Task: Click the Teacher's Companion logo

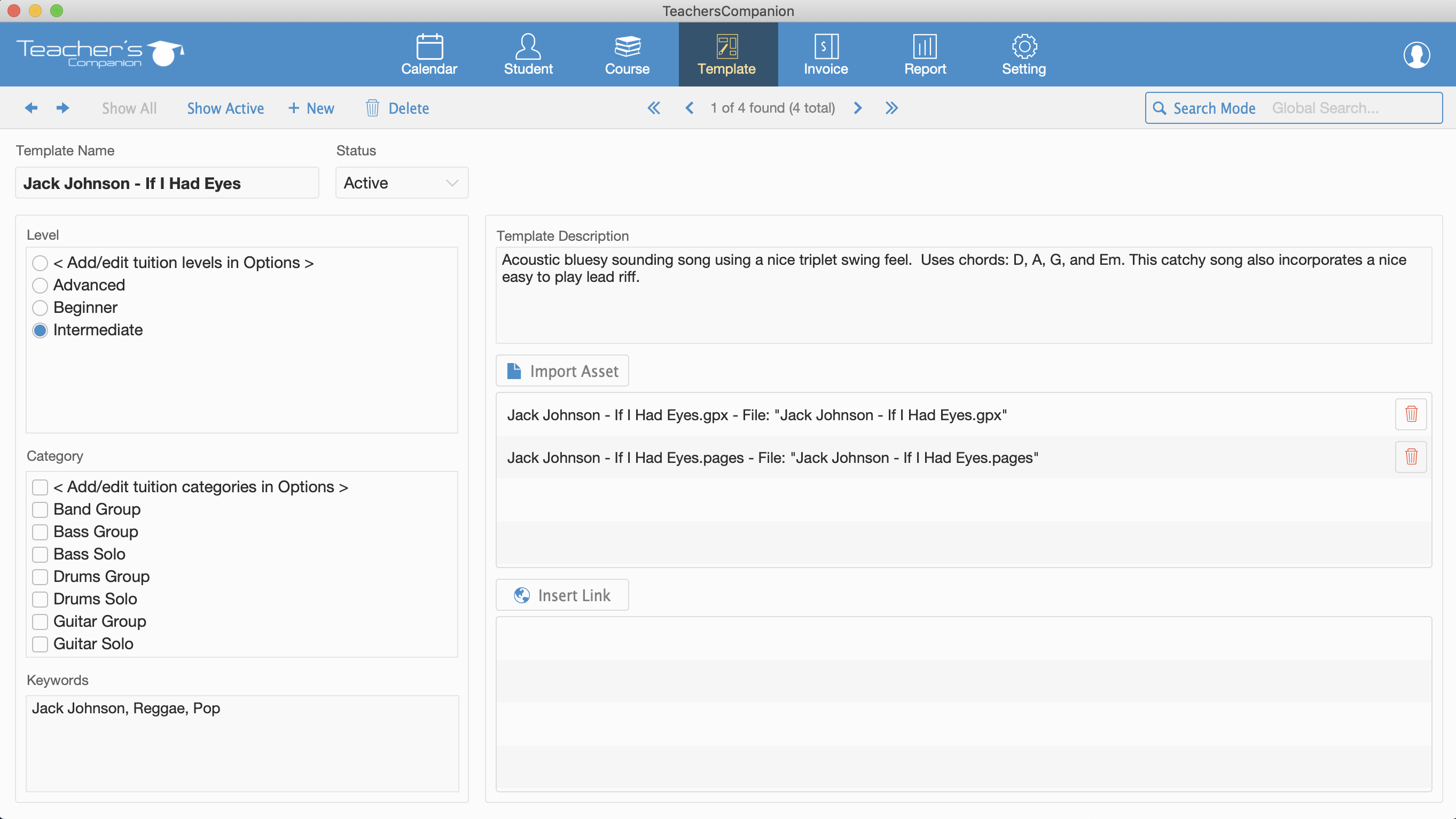Action: coord(100,54)
